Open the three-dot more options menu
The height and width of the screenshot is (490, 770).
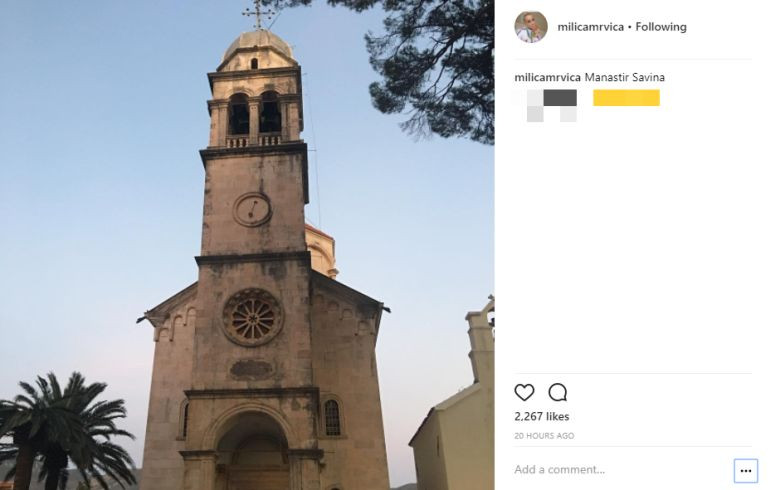(x=745, y=470)
